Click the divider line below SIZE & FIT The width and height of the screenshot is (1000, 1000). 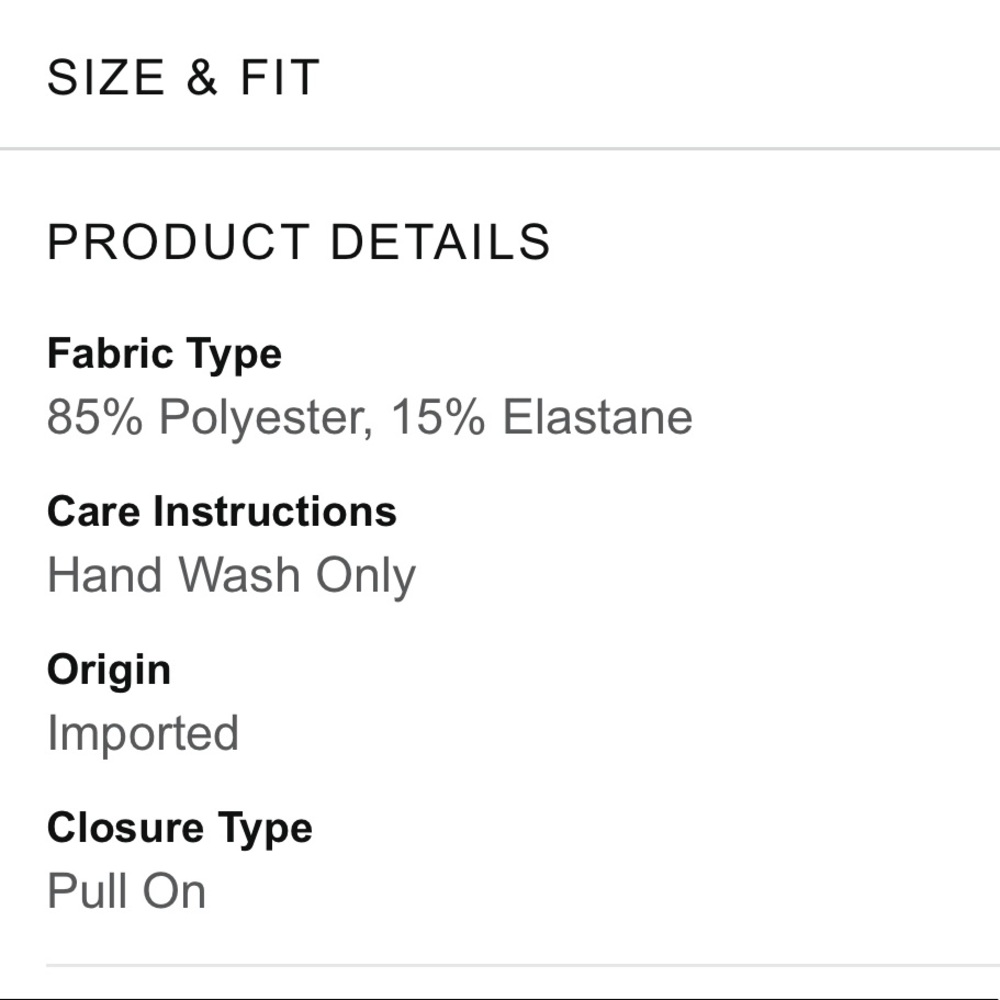click(x=500, y=149)
